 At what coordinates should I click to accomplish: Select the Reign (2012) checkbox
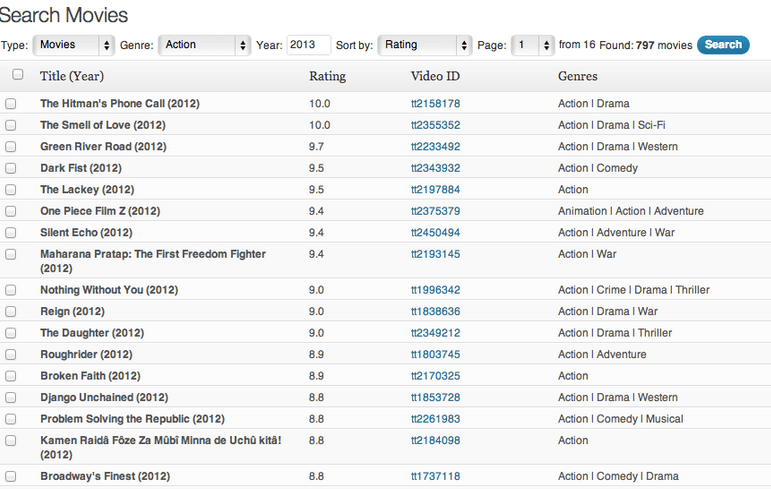tap(10, 311)
